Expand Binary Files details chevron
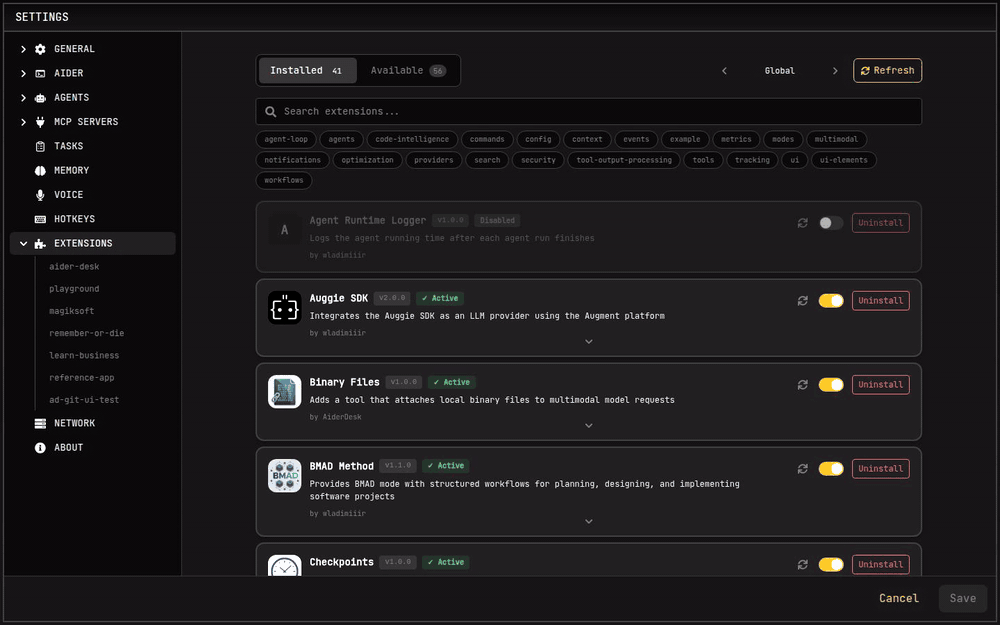This screenshot has height=625, width=1000. point(589,426)
